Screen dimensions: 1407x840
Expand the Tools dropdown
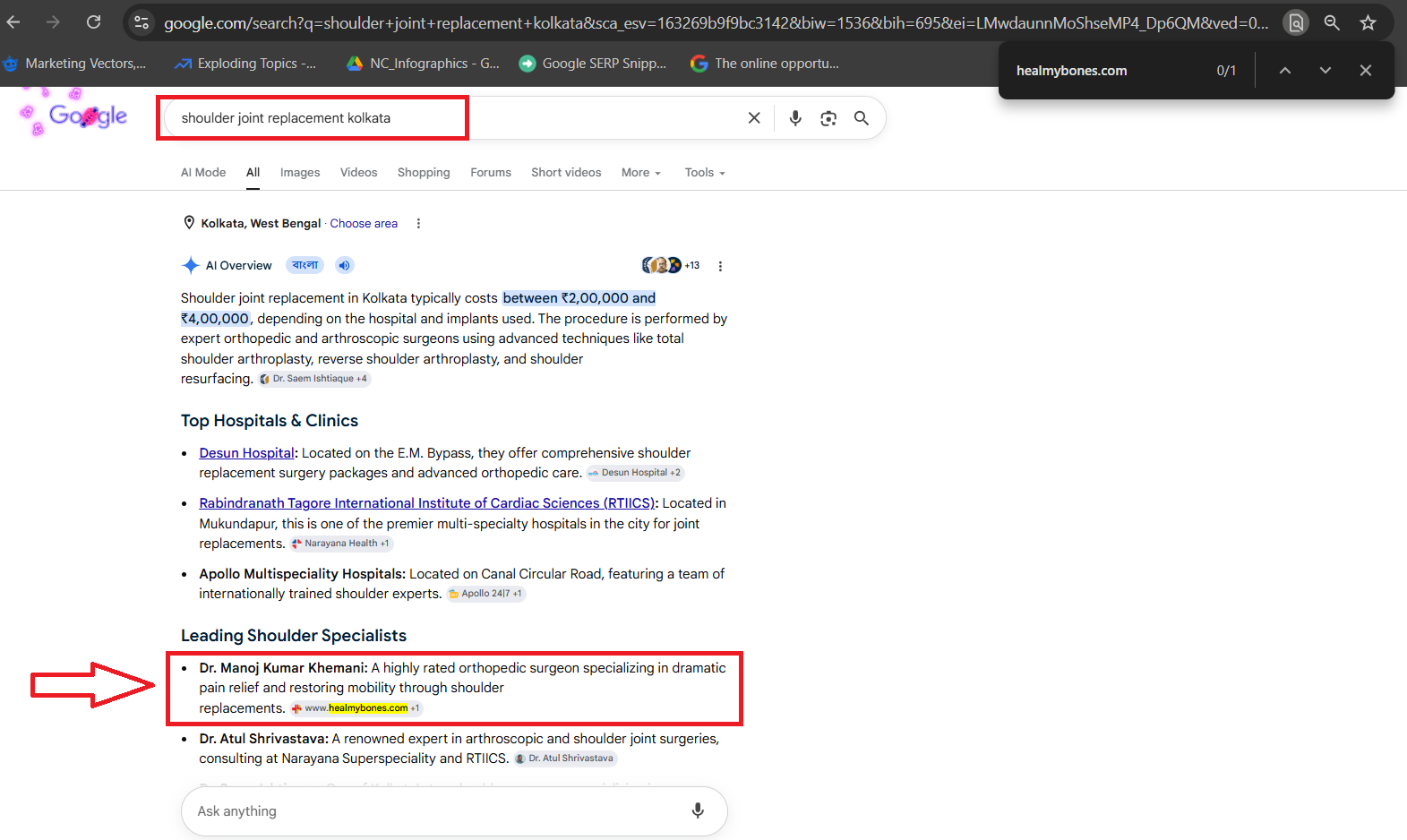(705, 173)
